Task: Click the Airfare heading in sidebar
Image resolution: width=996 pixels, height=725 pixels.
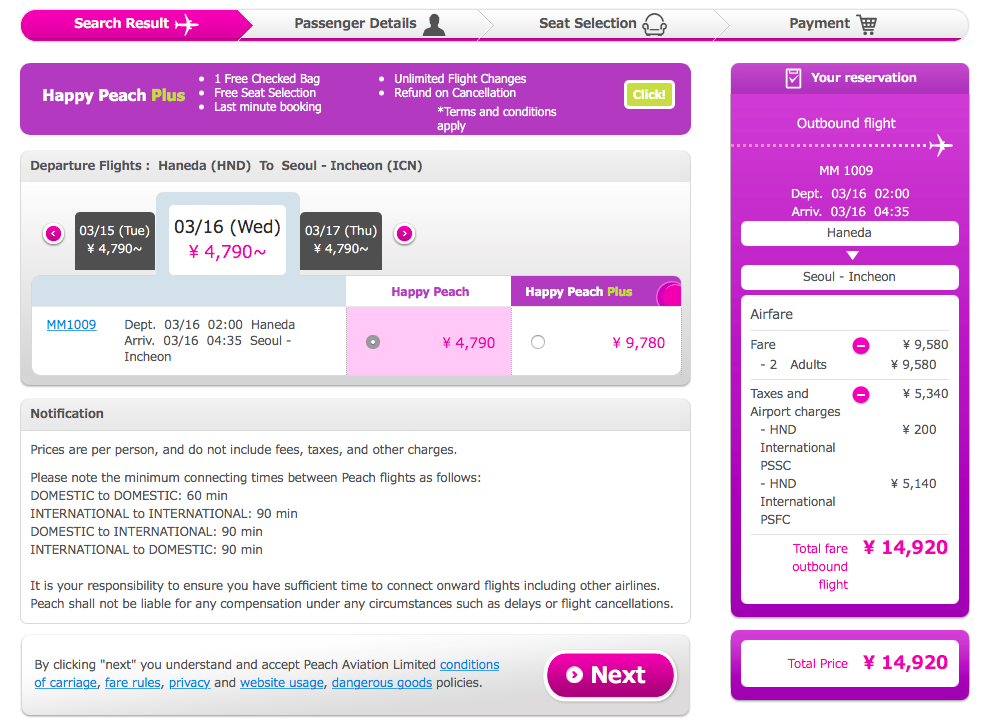Action: pyautogui.click(x=771, y=315)
